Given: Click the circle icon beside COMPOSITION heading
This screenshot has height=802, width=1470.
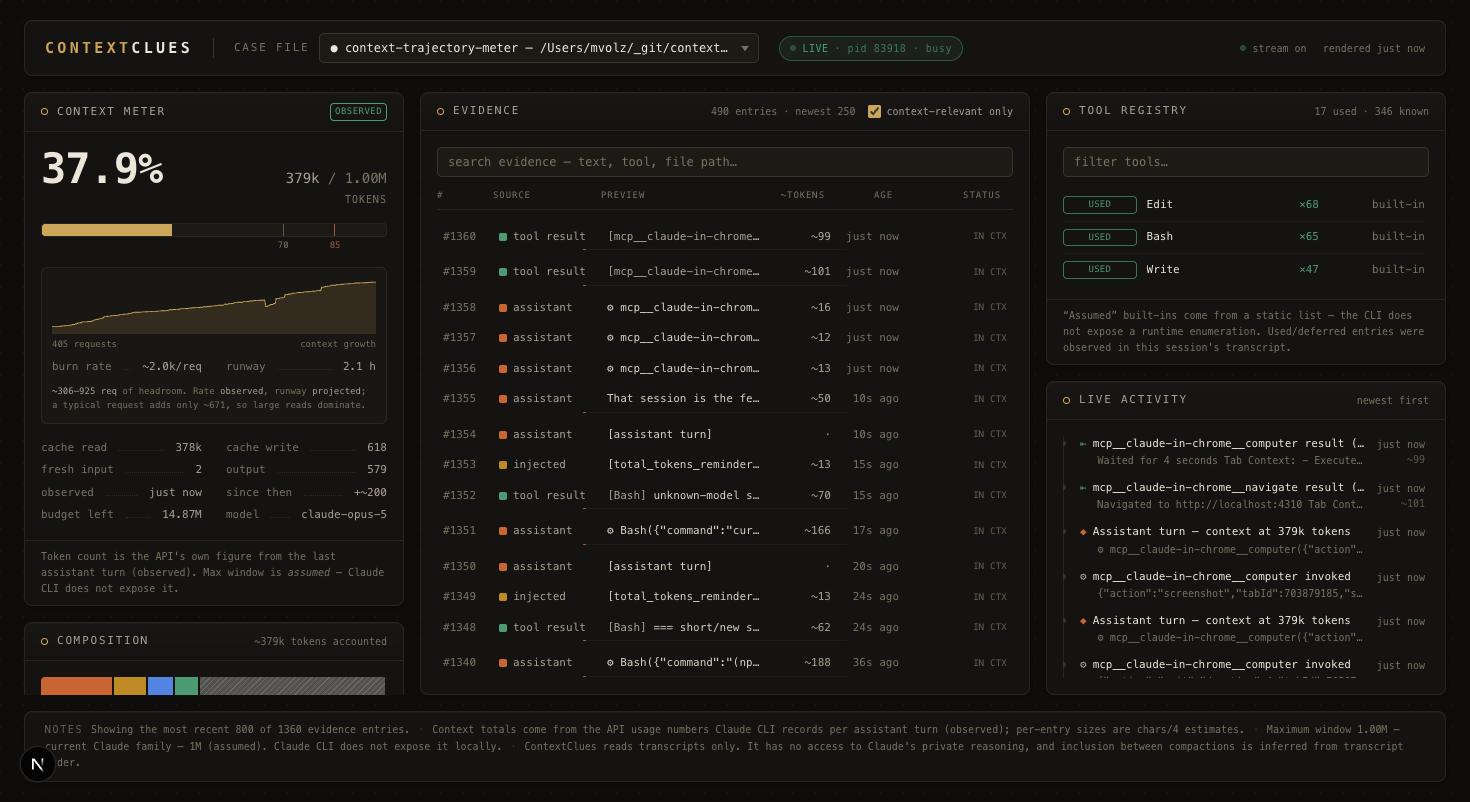Looking at the screenshot, I should pyautogui.click(x=44, y=641).
